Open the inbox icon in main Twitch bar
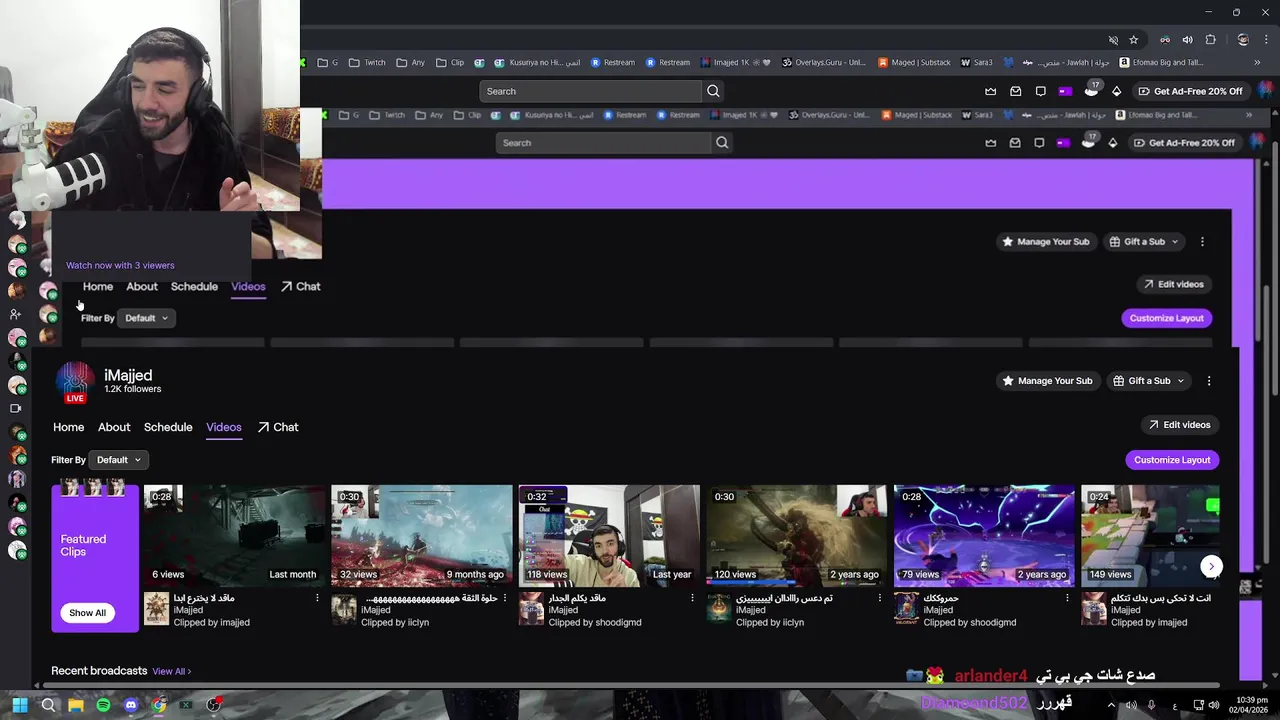The height and width of the screenshot is (720, 1280). click(1015, 91)
